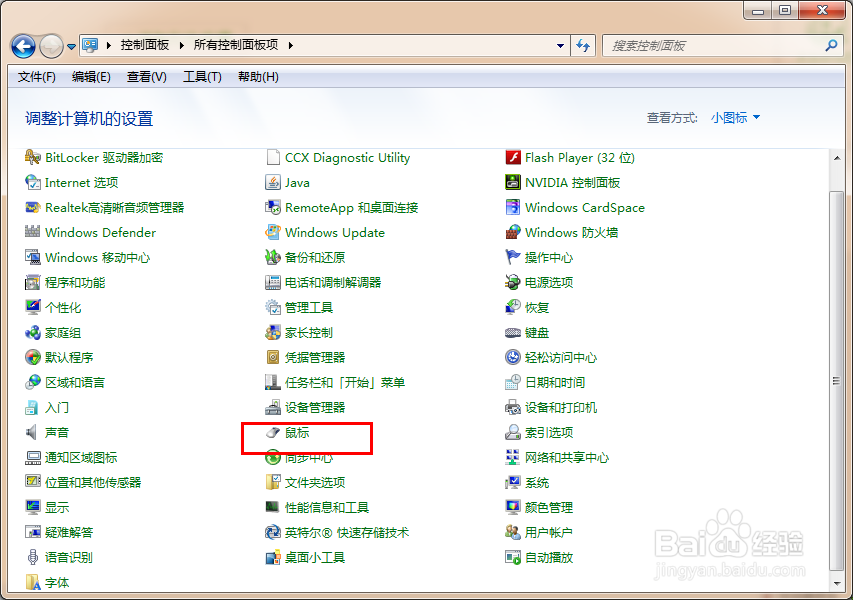Click the 键盘 keyboard icon
Viewport: 853px width, 600px height.
tap(513, 332)
